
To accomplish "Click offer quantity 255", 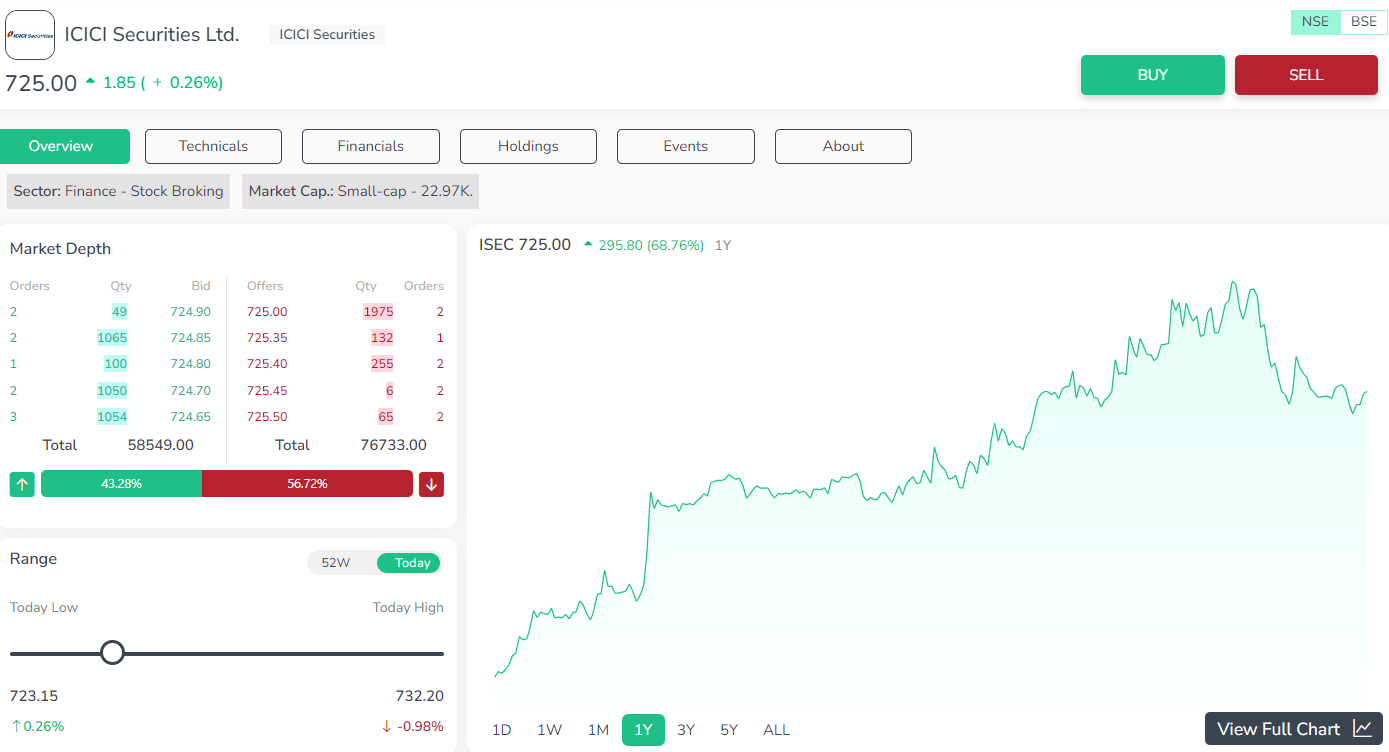I will tap(382, 364).
